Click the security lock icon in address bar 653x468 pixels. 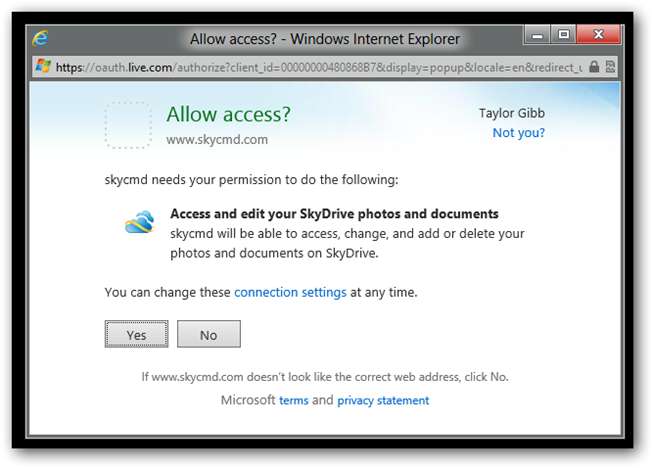[x=594, y=67]
